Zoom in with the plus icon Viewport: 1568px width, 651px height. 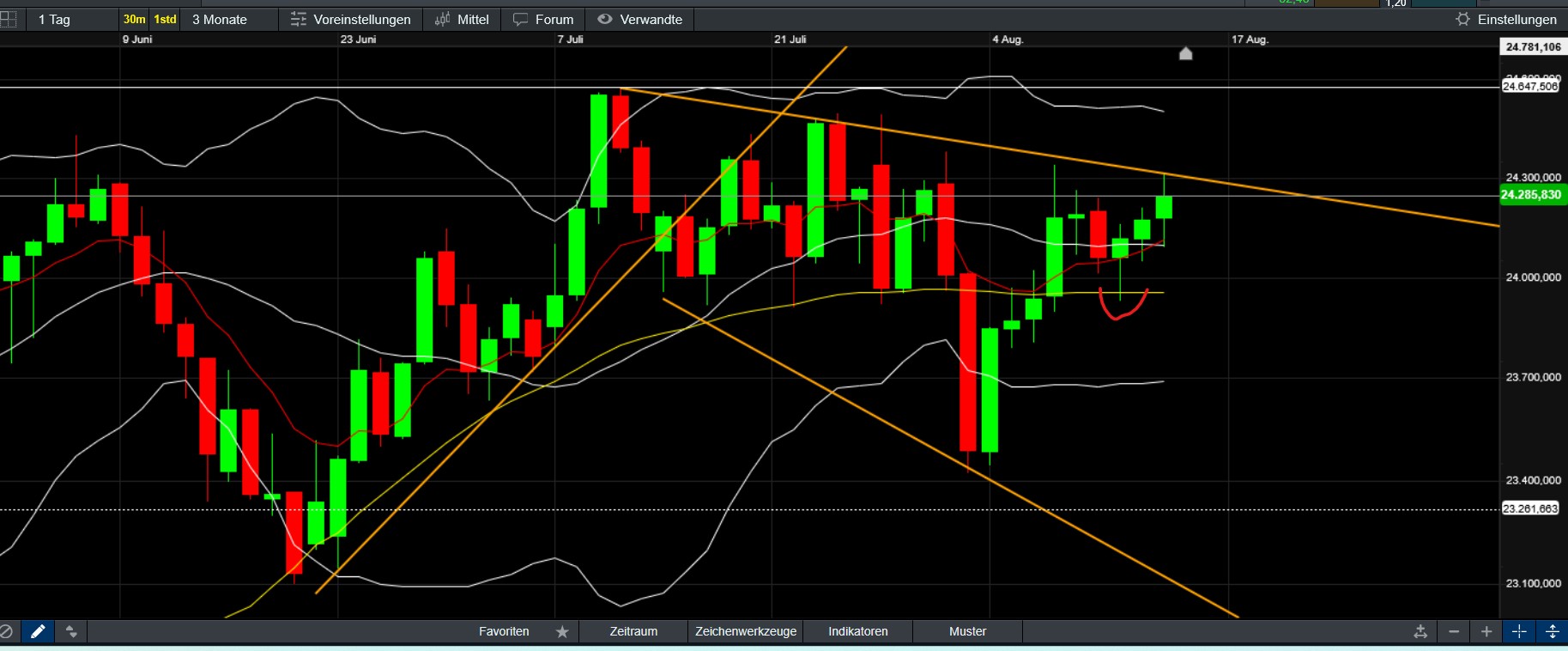pos(1486,631)
